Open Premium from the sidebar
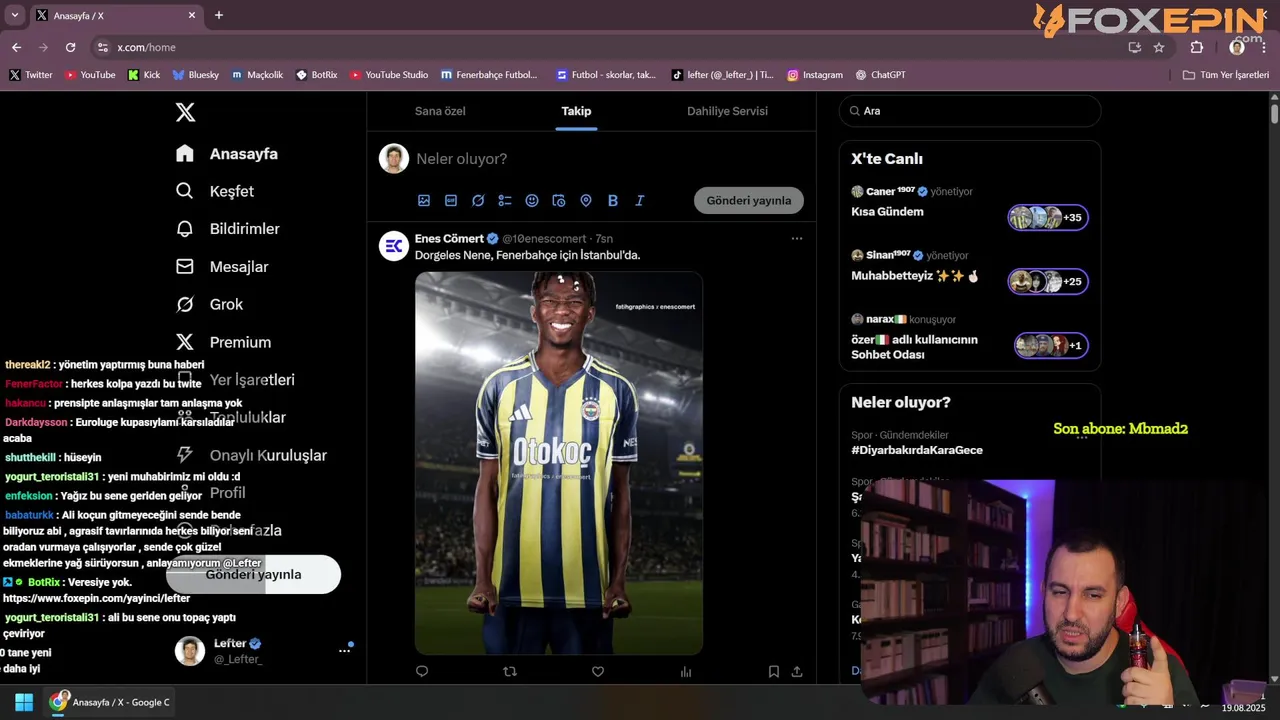Image resolution: width=1280 pixels, height=720 pixels. [223, 342]
